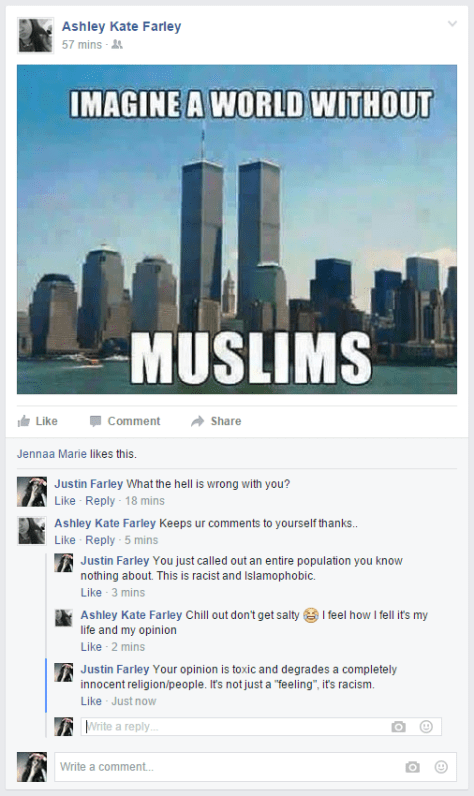Click the Comment speech bubble button
The image size is (474, 796).
click(125, 421)
